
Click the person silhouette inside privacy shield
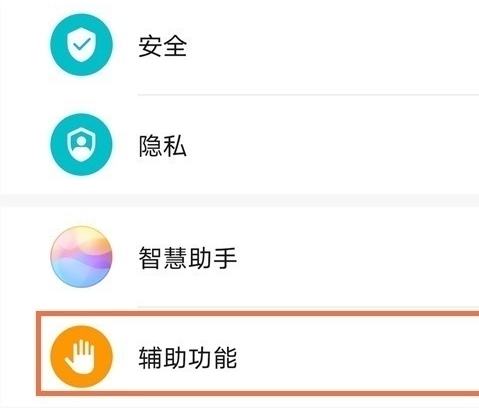81,144
